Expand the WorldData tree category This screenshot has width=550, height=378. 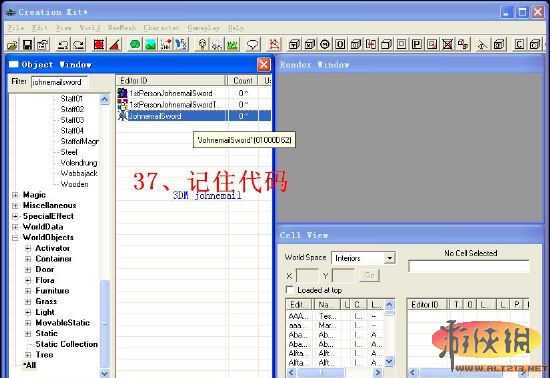click(x=15, y=227)
